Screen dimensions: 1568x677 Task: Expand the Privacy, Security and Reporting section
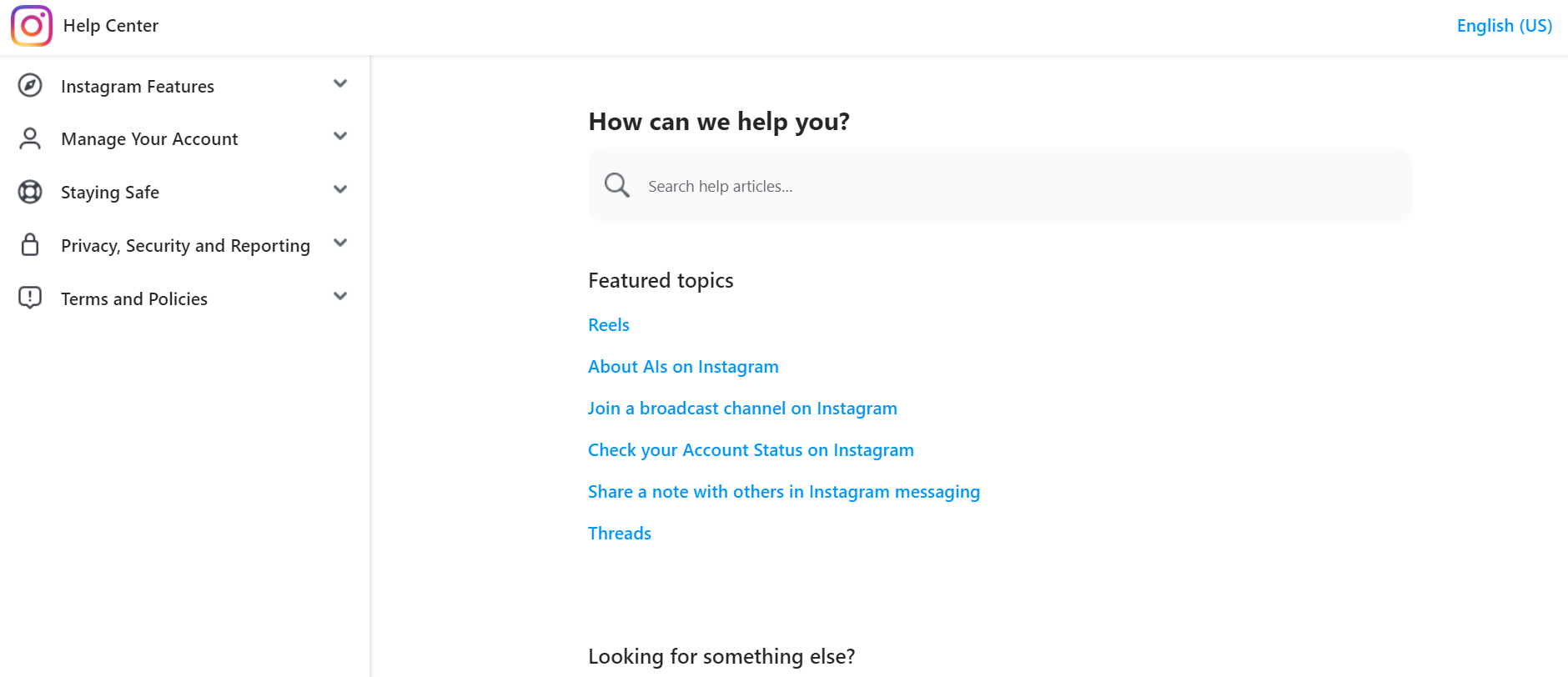pos(340,243)
